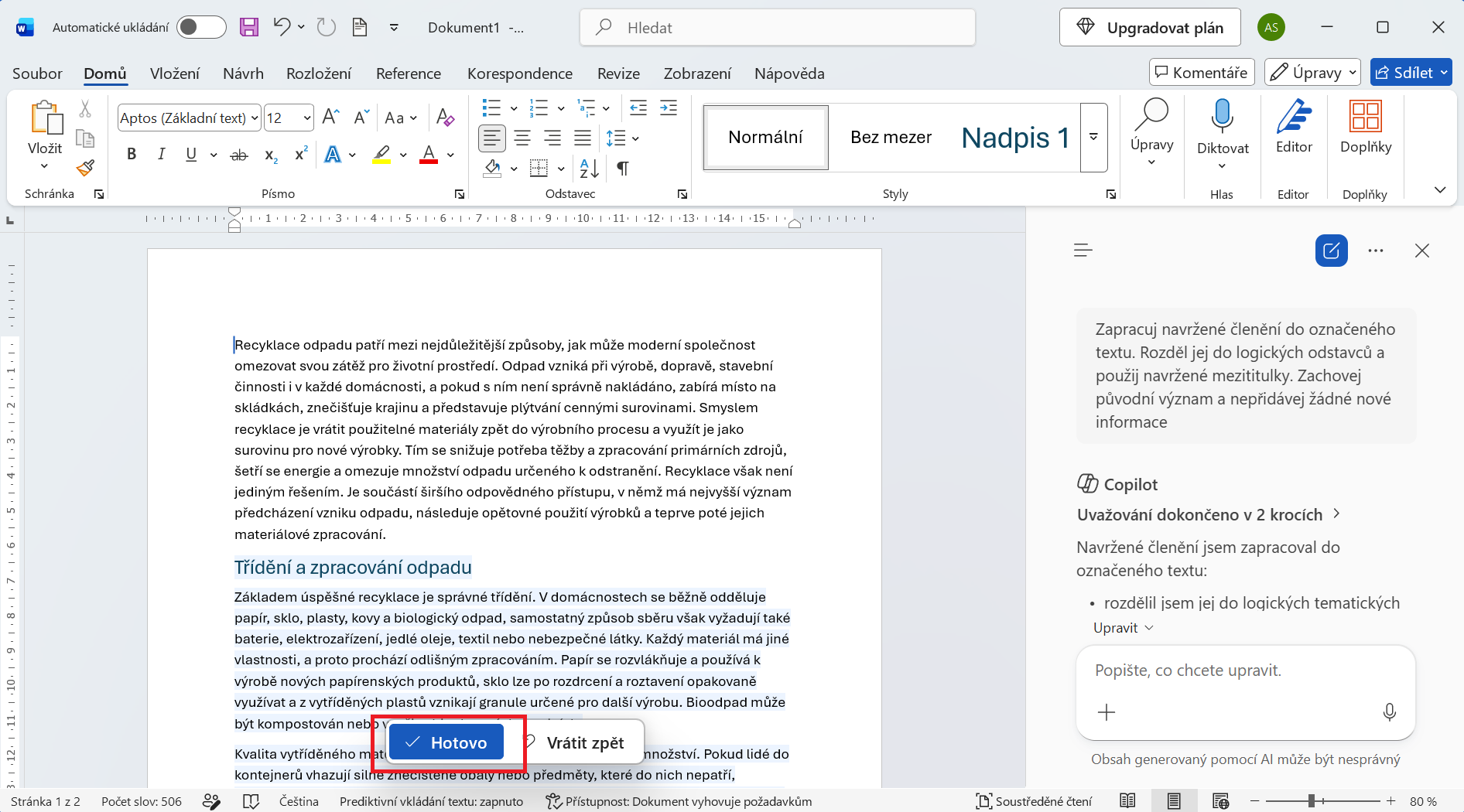1464x812 pixels.
Task: Open the Editor proofing tool
Action: [x=1294, y=128]
